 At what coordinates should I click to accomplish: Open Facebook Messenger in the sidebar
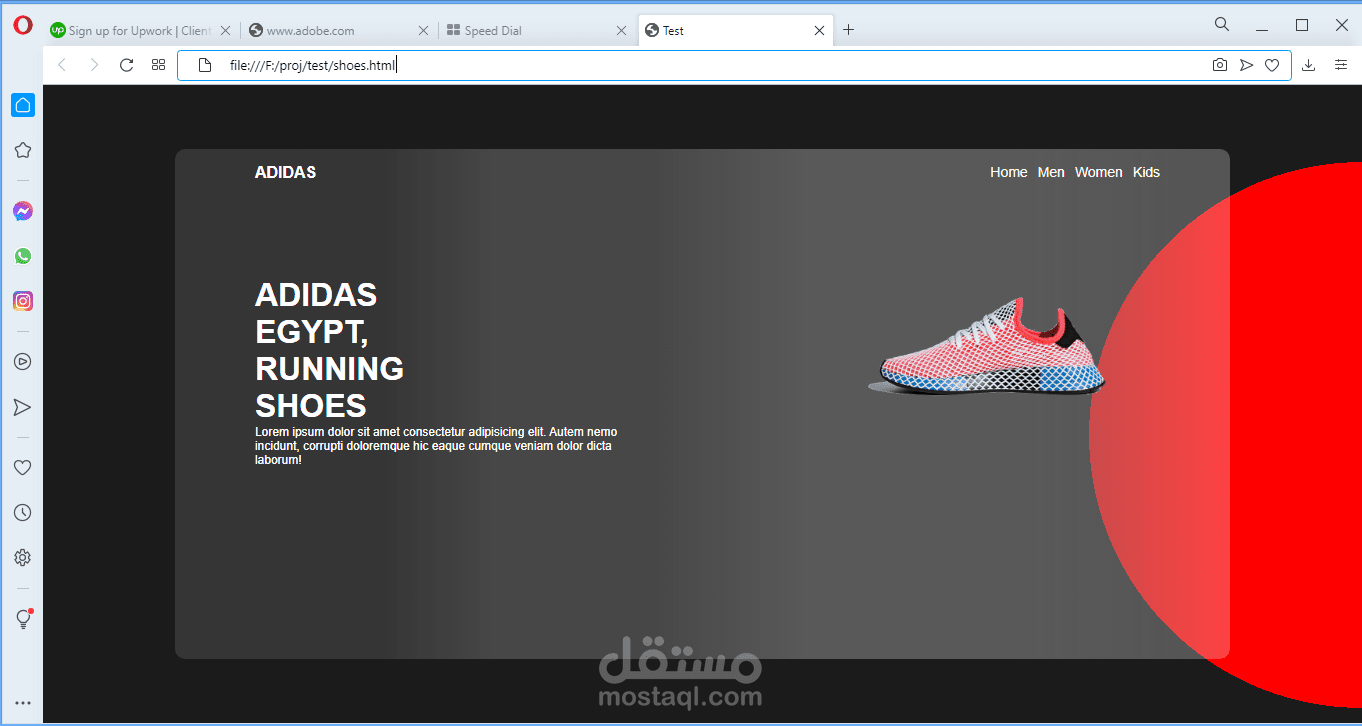point(22,210)
